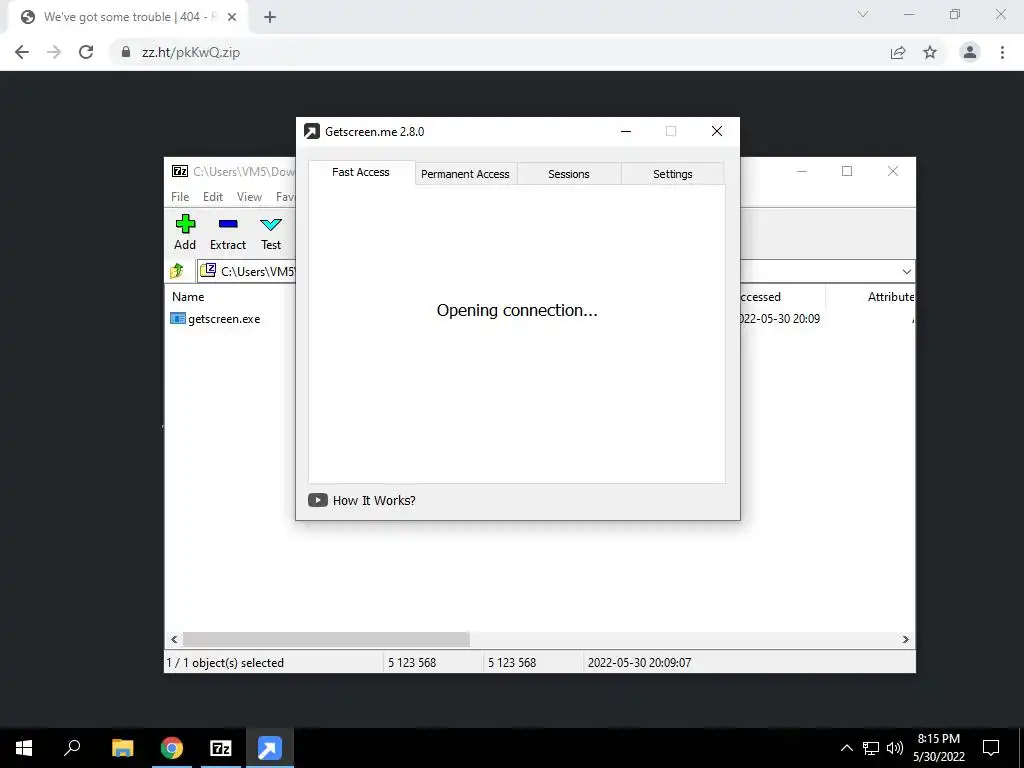Close the 7-Zip window

(893, 171)
